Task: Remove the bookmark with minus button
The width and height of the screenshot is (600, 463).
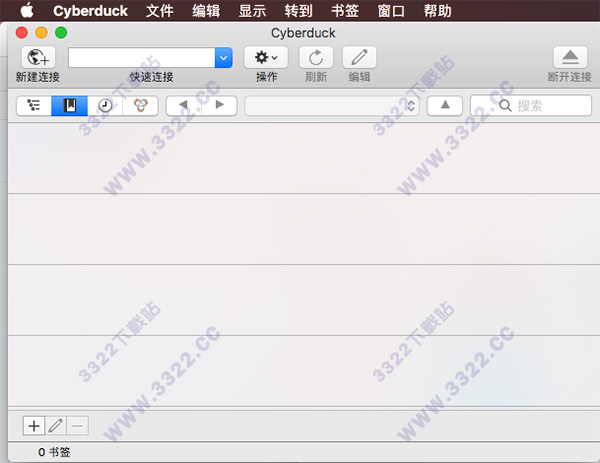Action: (x=78, y=426)
